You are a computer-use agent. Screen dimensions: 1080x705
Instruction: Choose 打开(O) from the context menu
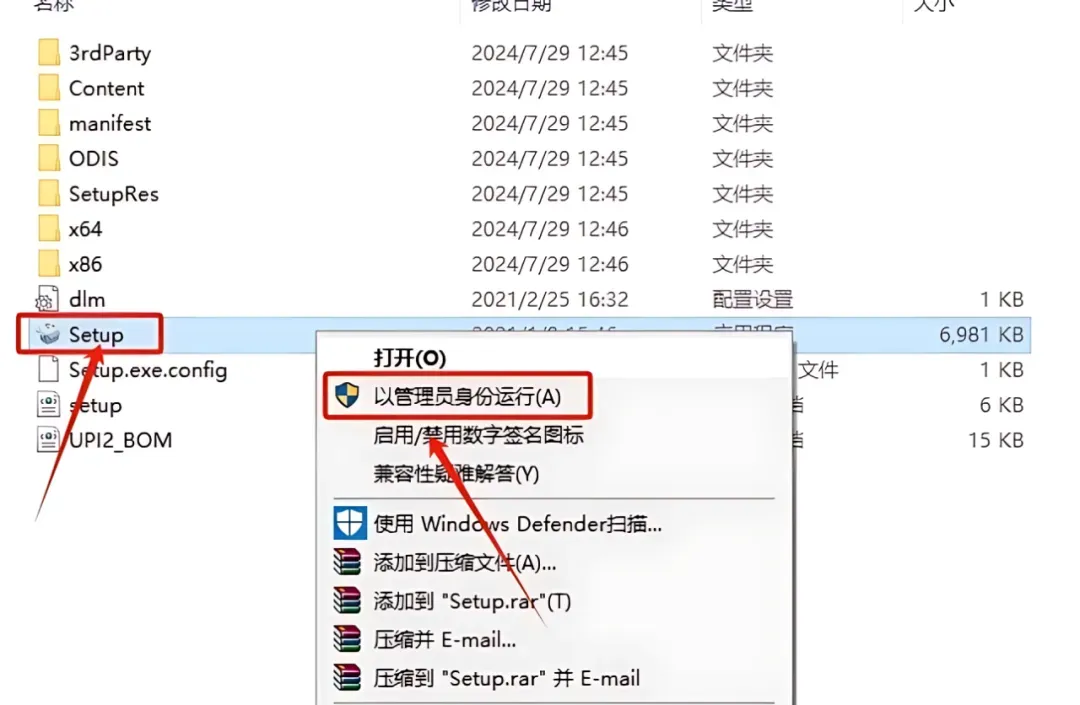pyautogui.click(x=410, y=358)
